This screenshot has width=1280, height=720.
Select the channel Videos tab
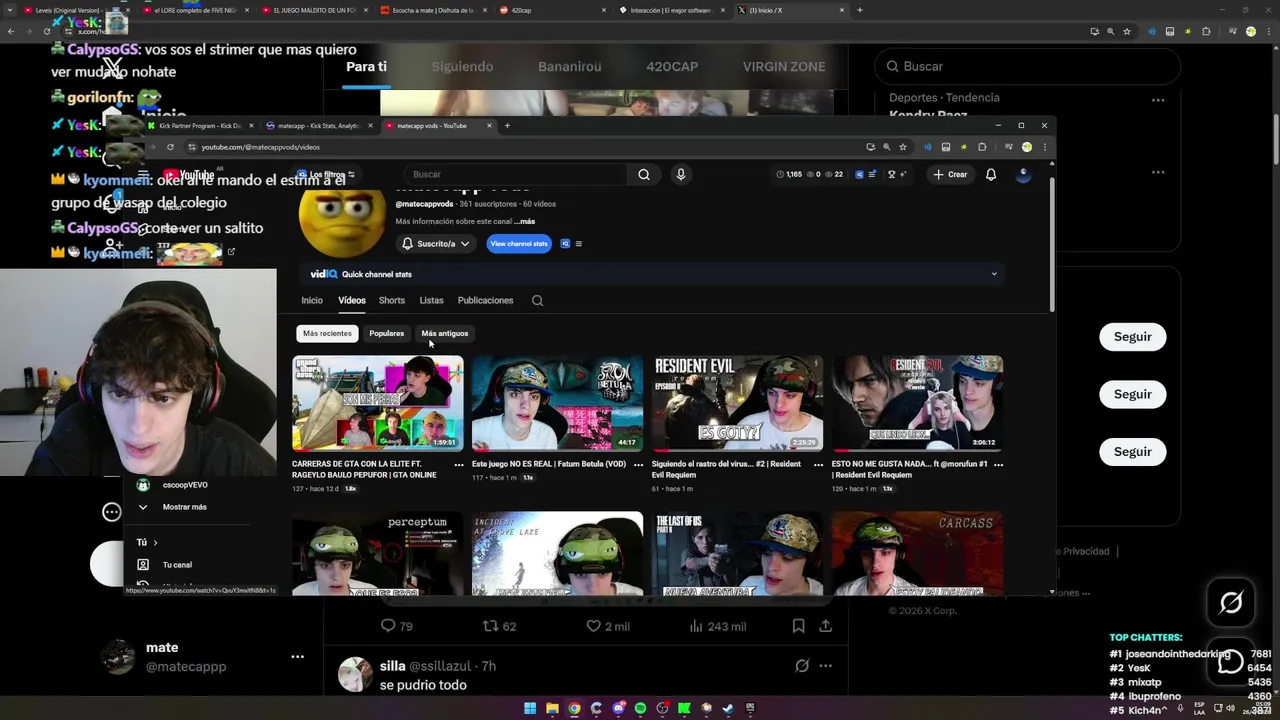pyautogui.click(x=352, y=300)
